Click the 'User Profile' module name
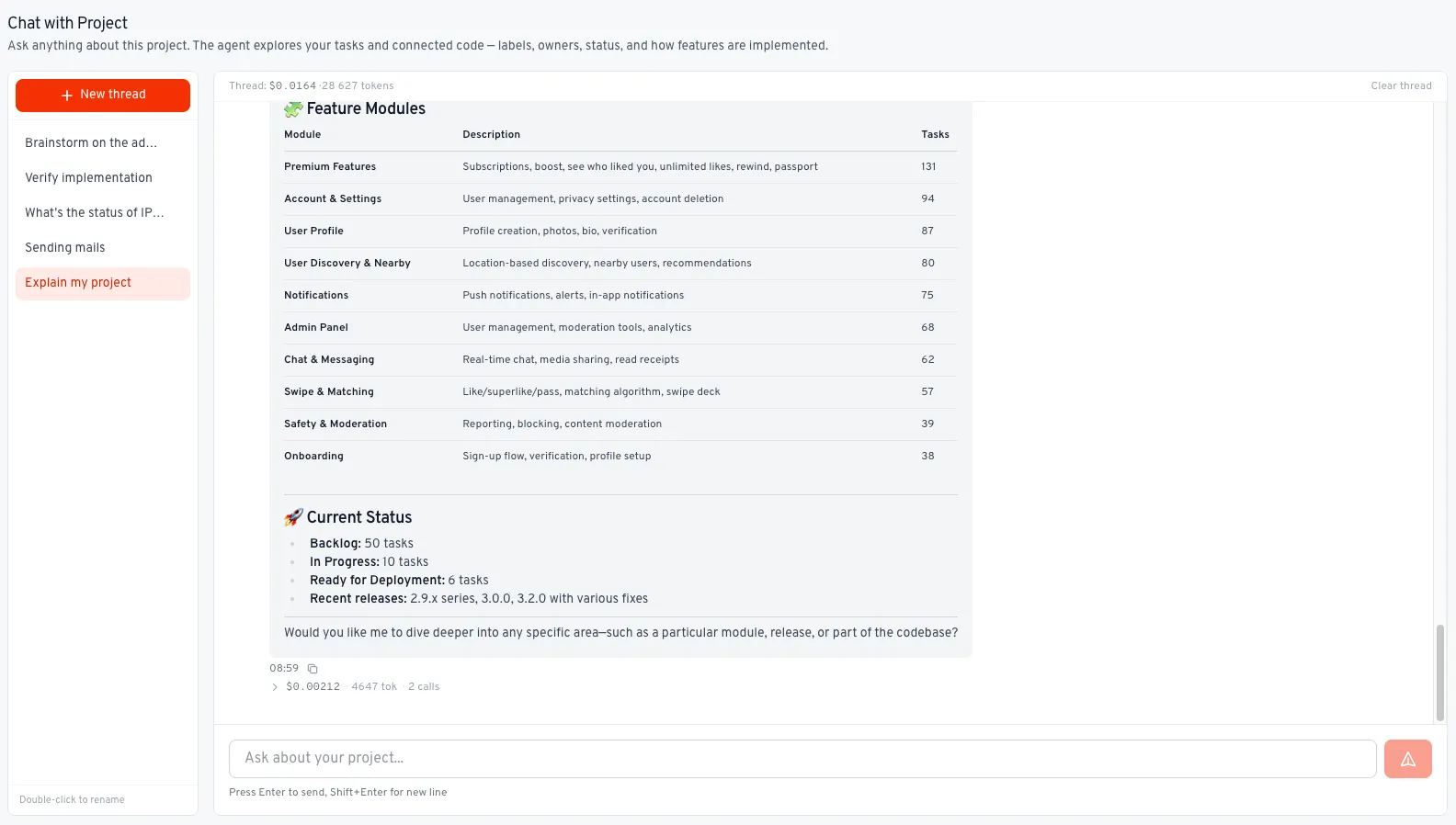This screenshot has height=825, width=1456. pyautogui.click(x=313, y=232)
